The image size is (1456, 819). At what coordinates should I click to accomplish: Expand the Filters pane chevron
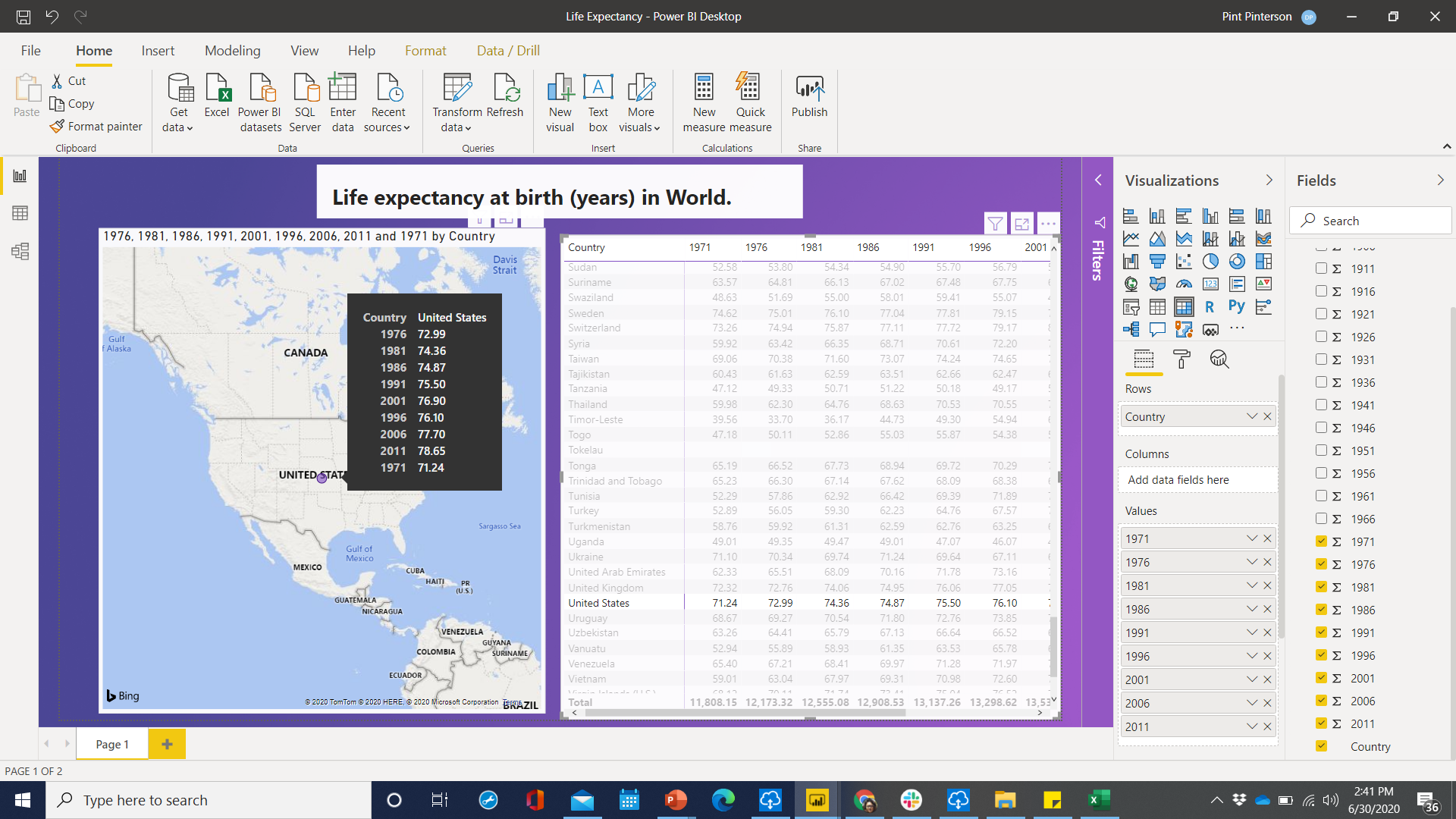tap(1097, 180)
